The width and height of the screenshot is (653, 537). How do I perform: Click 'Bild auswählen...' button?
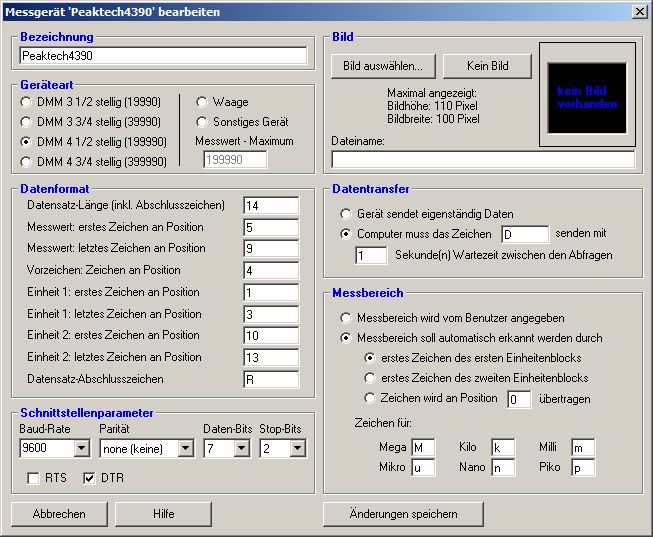[383, 66]
